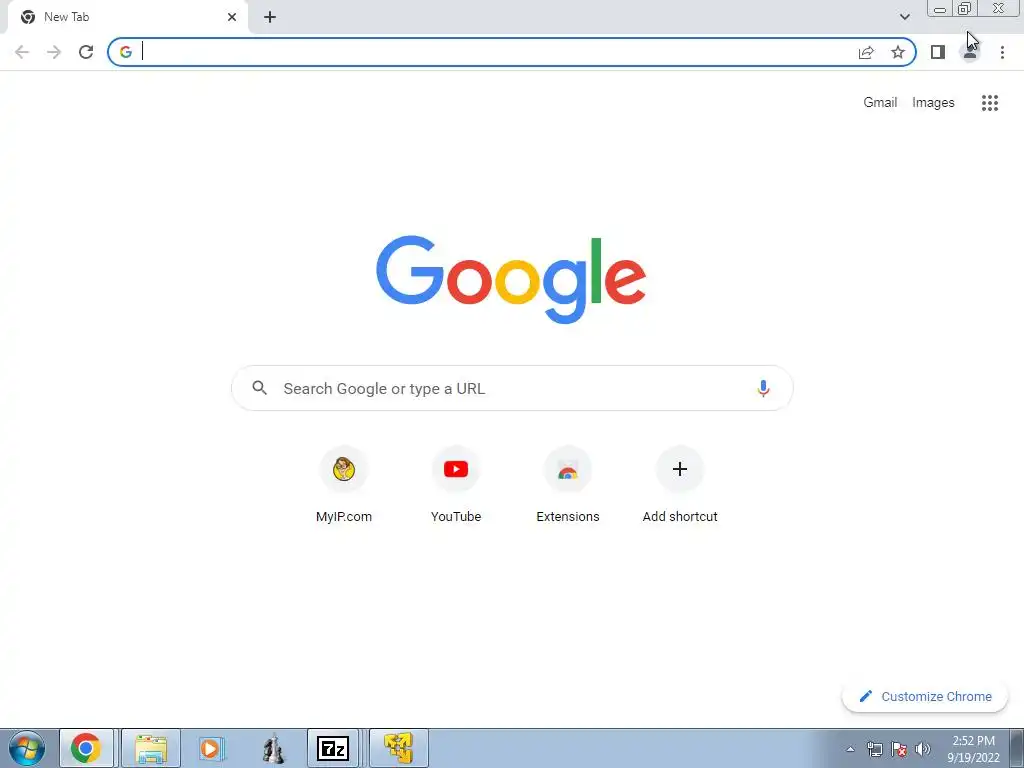Launch Windows Media Player from taskbar
The width and height of the screenshot is (1024, 768).
click(x=211, y=748)
